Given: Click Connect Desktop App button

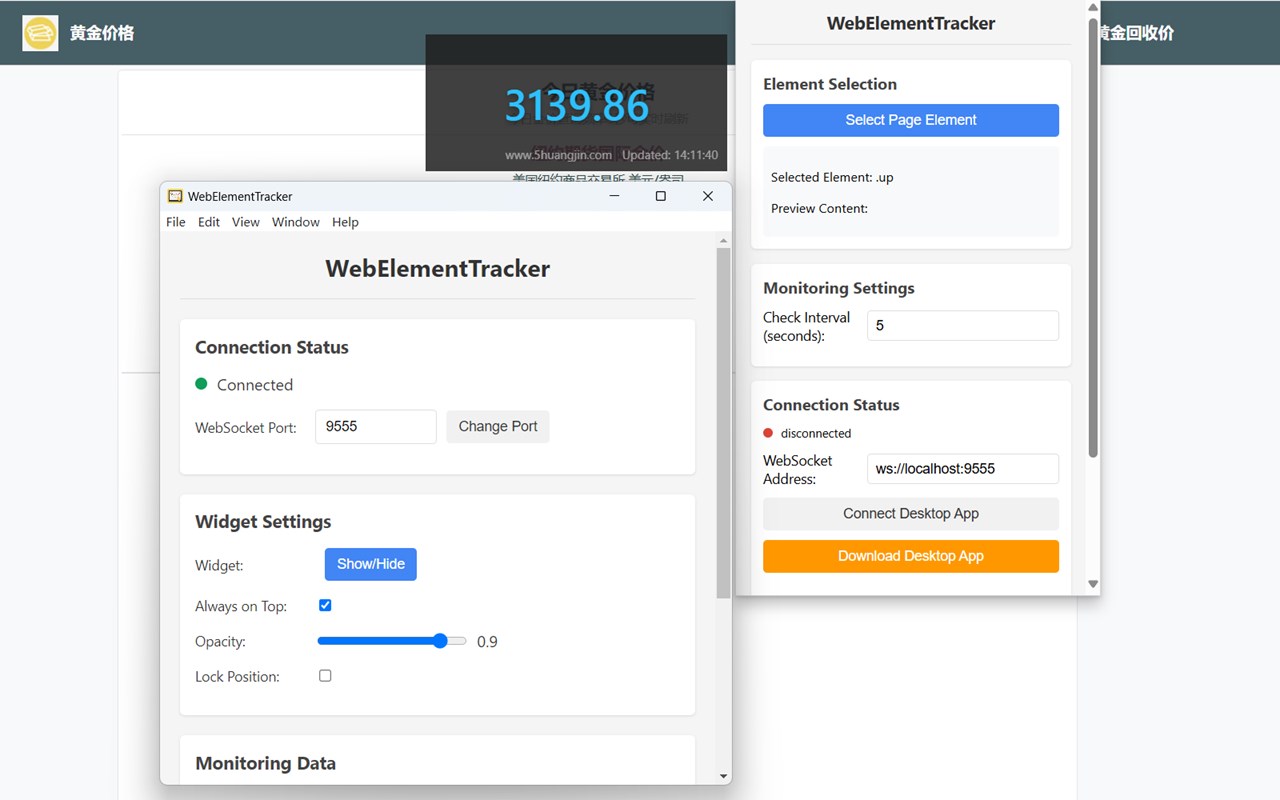Looking at the screenshot, I should tap(911, 514).
